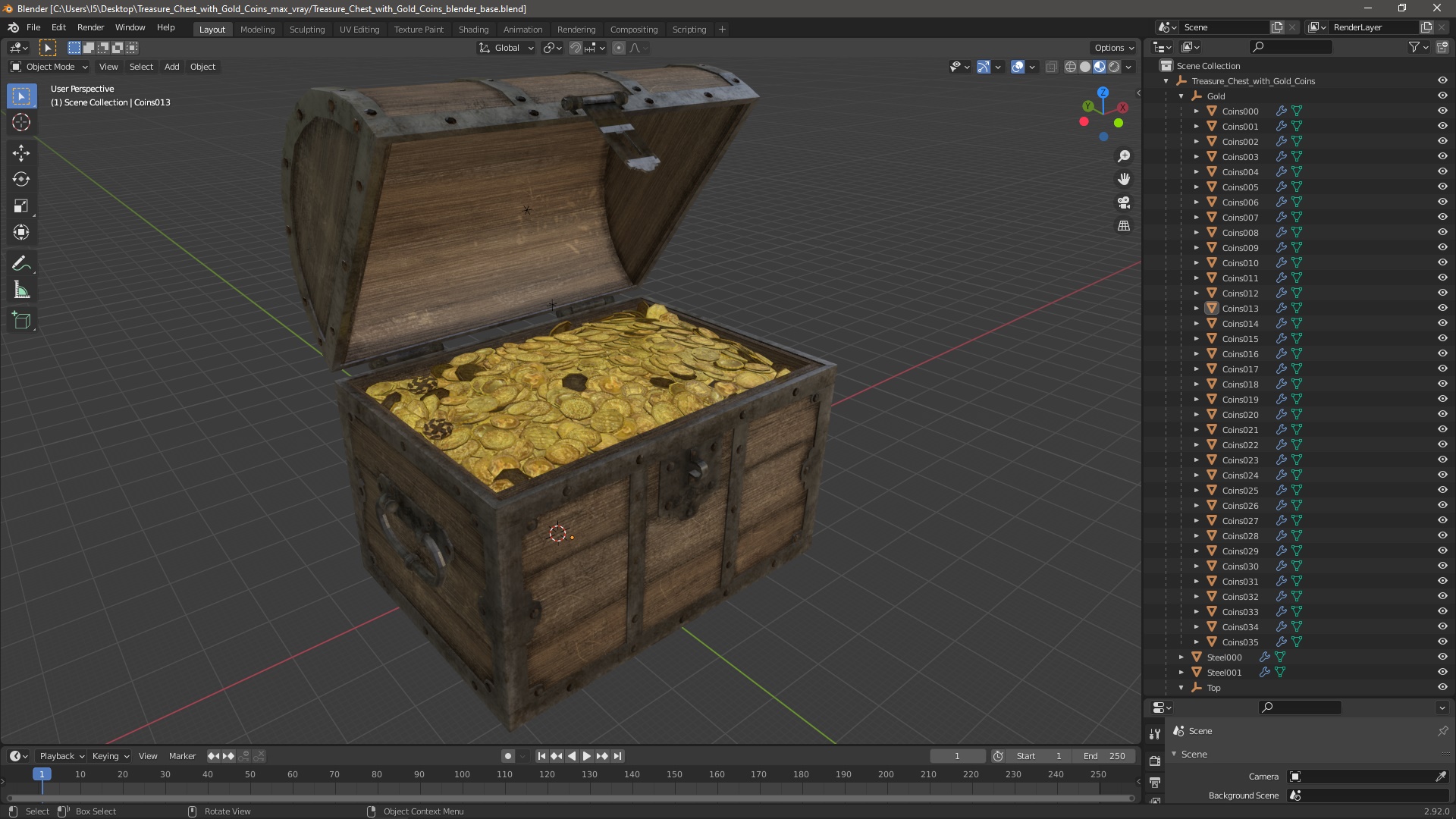Open the Keying dropdown

111,756
